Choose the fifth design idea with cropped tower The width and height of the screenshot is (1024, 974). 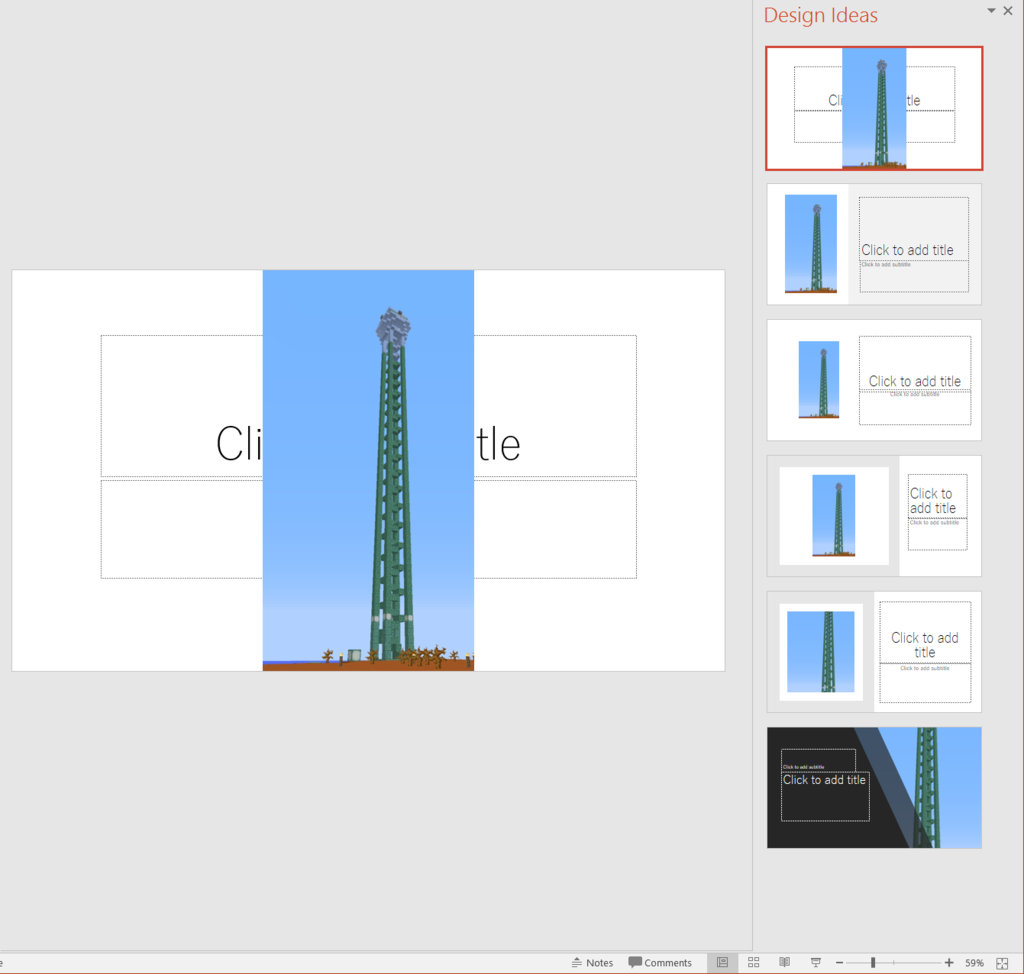click(x=874, y=652)
